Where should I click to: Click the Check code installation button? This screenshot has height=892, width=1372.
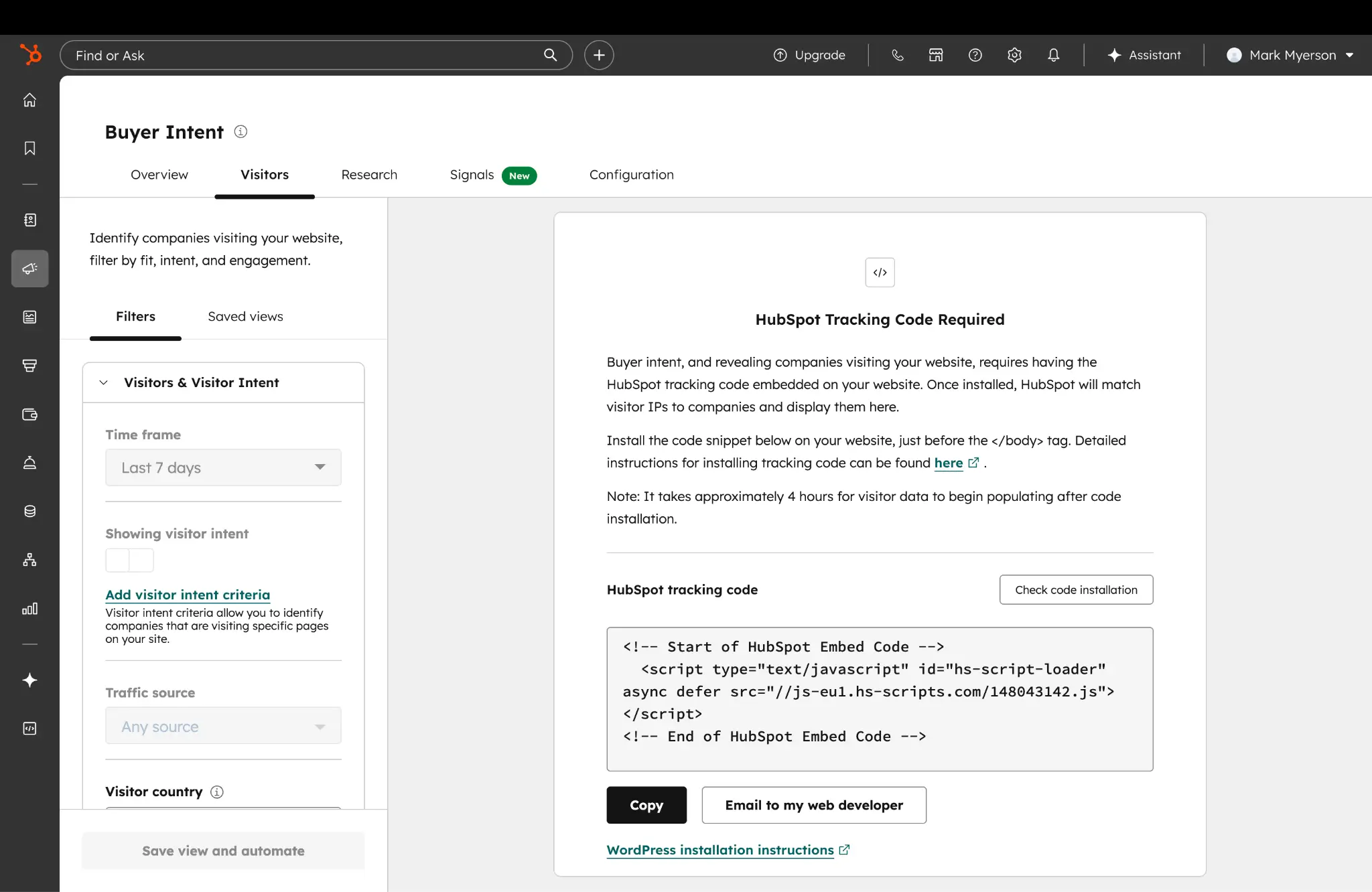(1076, 589)
